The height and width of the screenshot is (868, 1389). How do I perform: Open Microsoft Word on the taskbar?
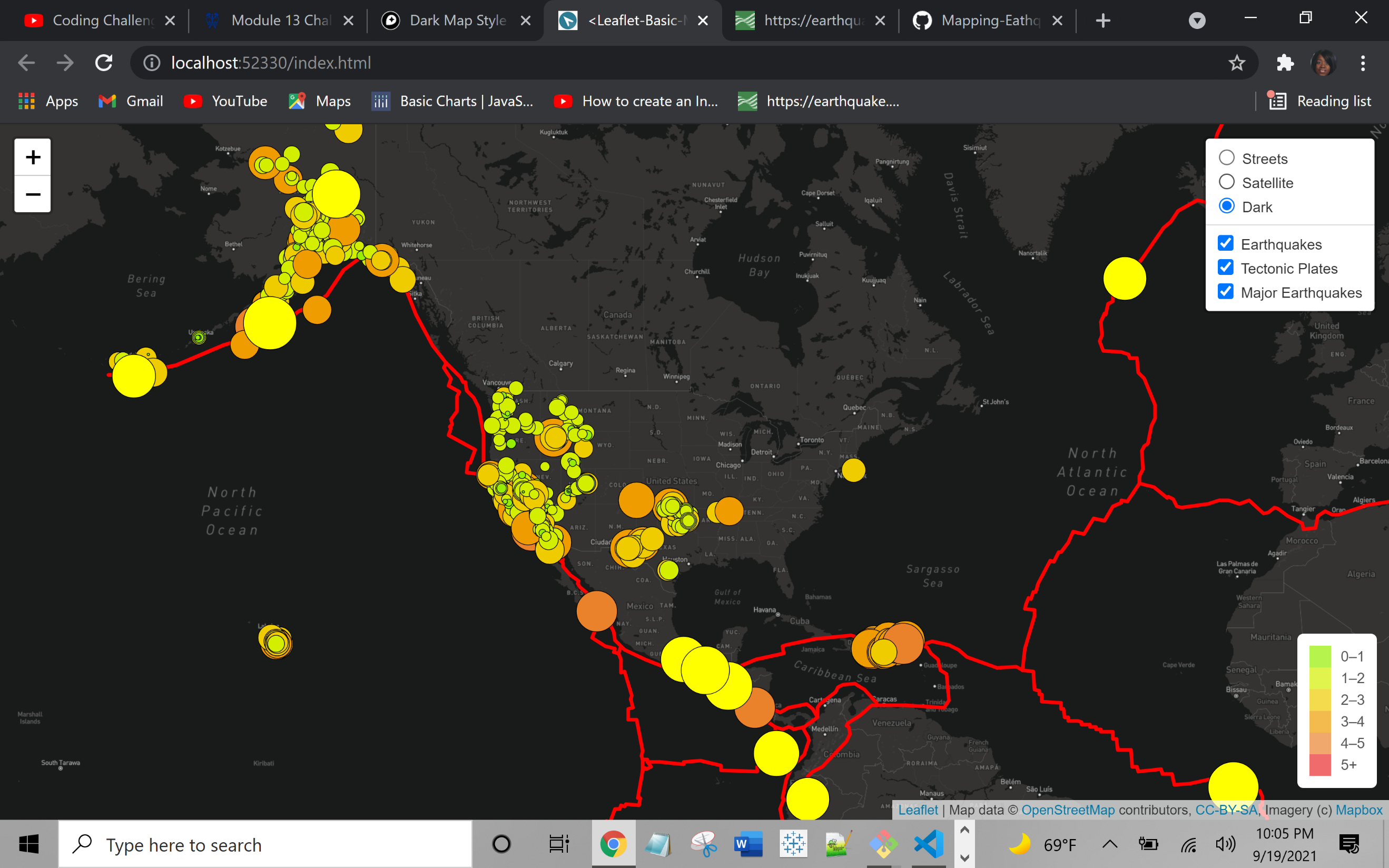(748, 844)
